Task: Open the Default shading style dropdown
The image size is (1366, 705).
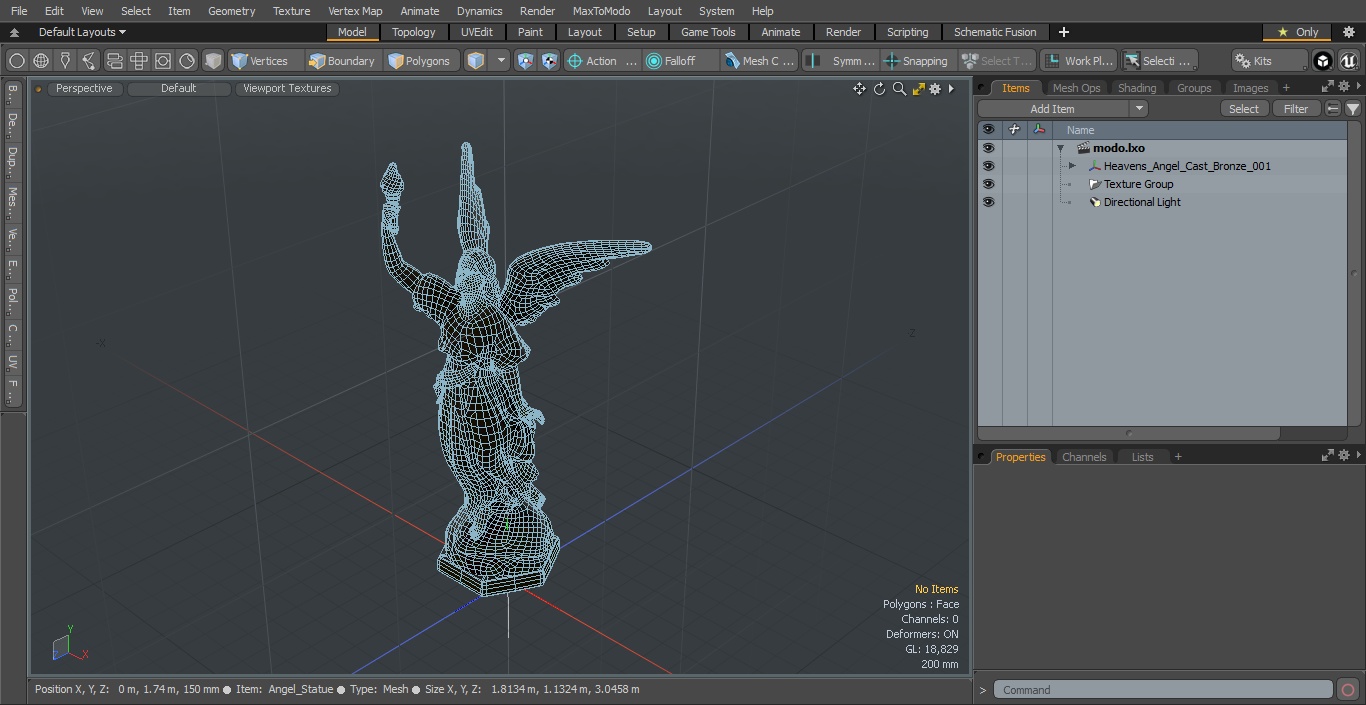Action: (178, 88)
